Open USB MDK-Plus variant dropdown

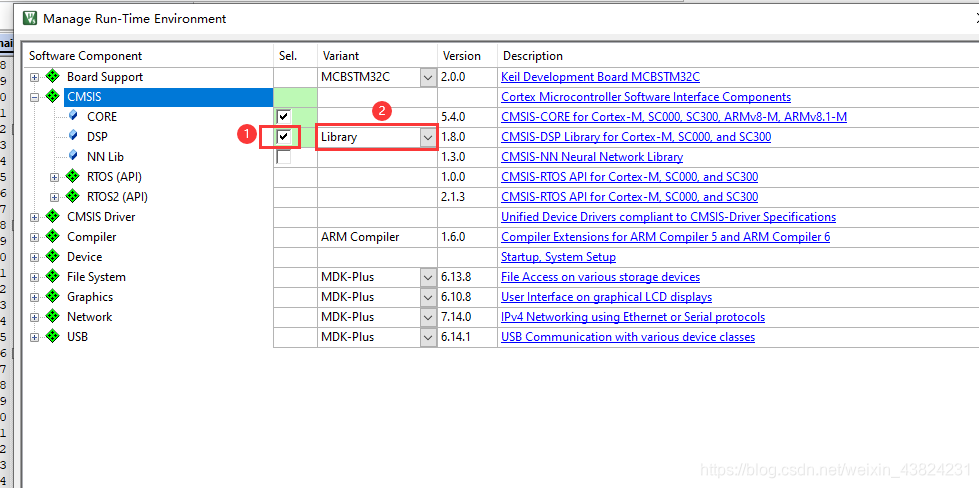(x=428, y=337)
